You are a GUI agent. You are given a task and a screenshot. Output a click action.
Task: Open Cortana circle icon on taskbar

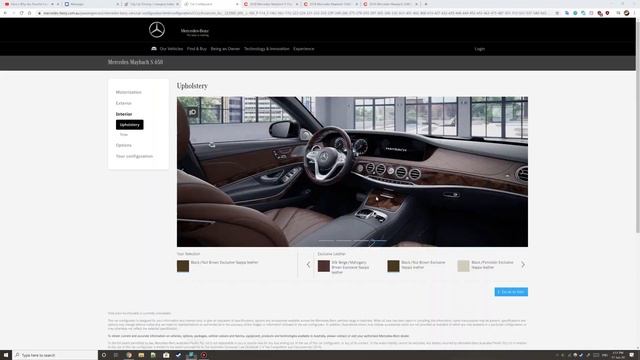click(x=104, y=355)
